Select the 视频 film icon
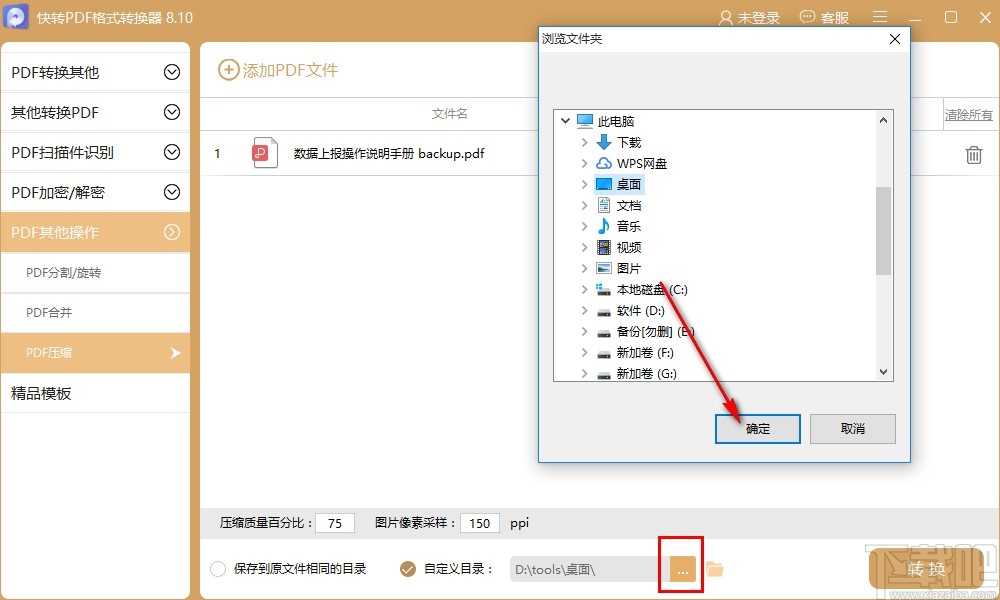 point(603,247)
